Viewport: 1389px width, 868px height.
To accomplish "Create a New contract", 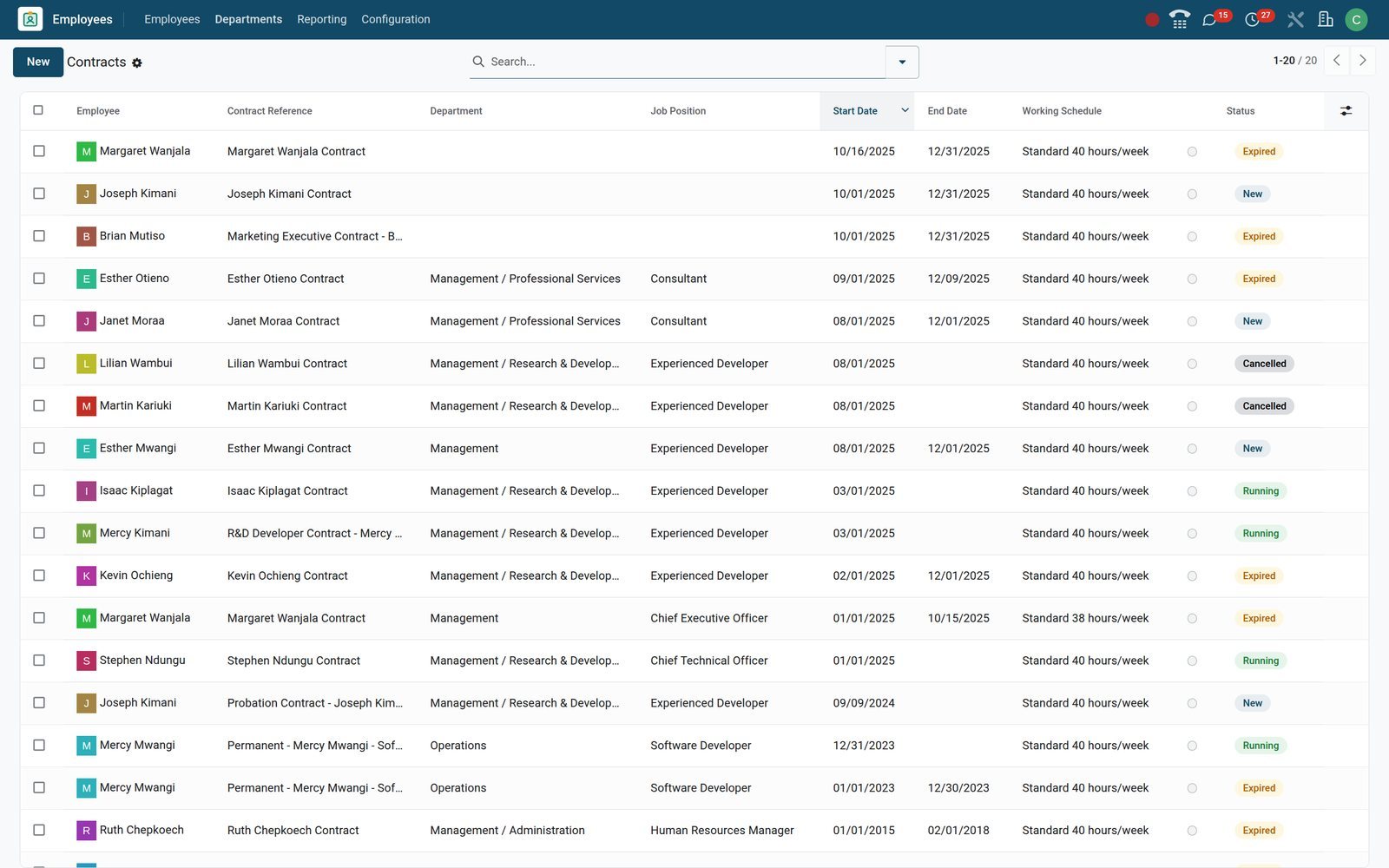I will [38, 62].
